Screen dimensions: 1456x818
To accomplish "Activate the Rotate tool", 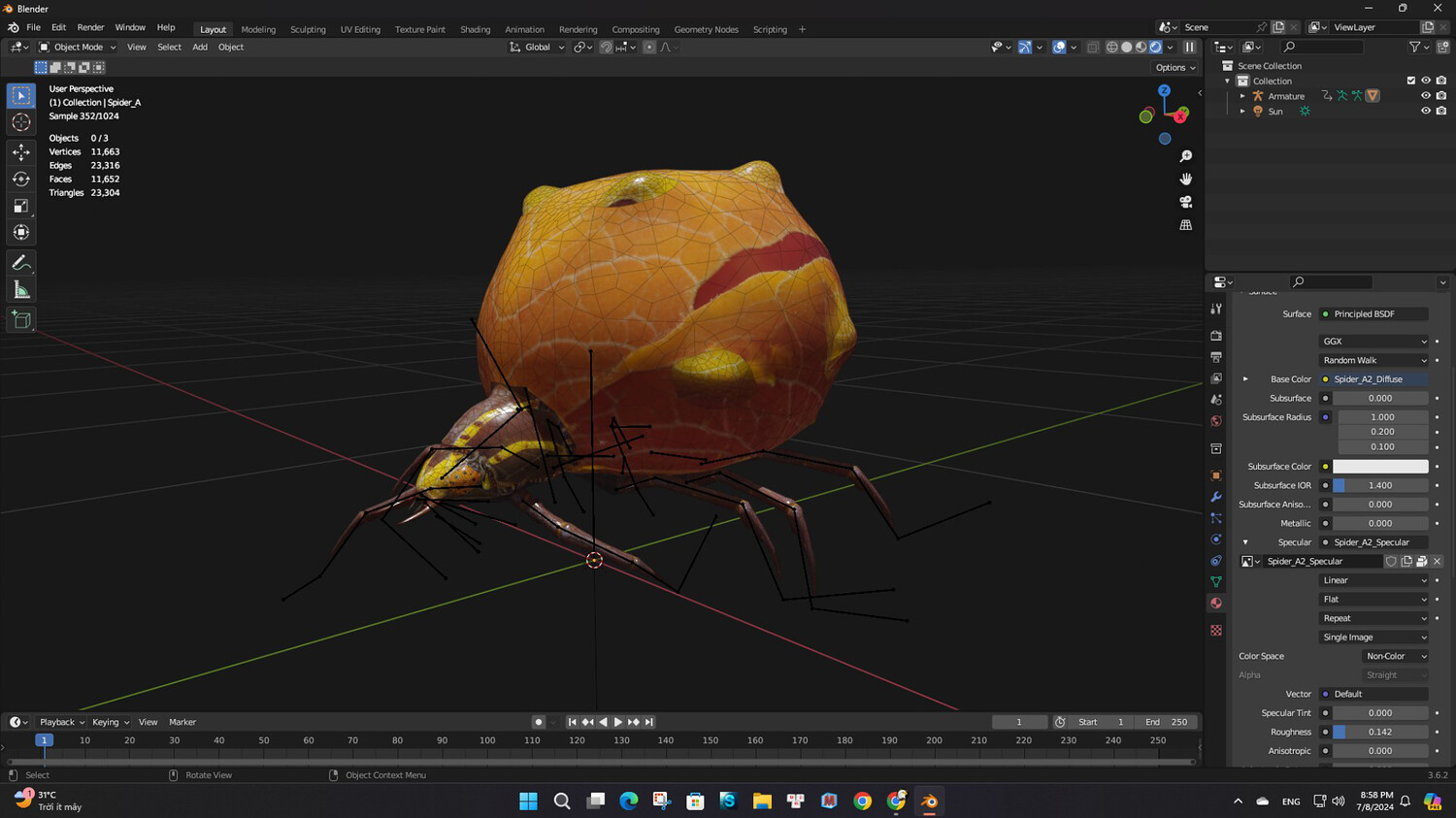I will (x=21, y=179).
